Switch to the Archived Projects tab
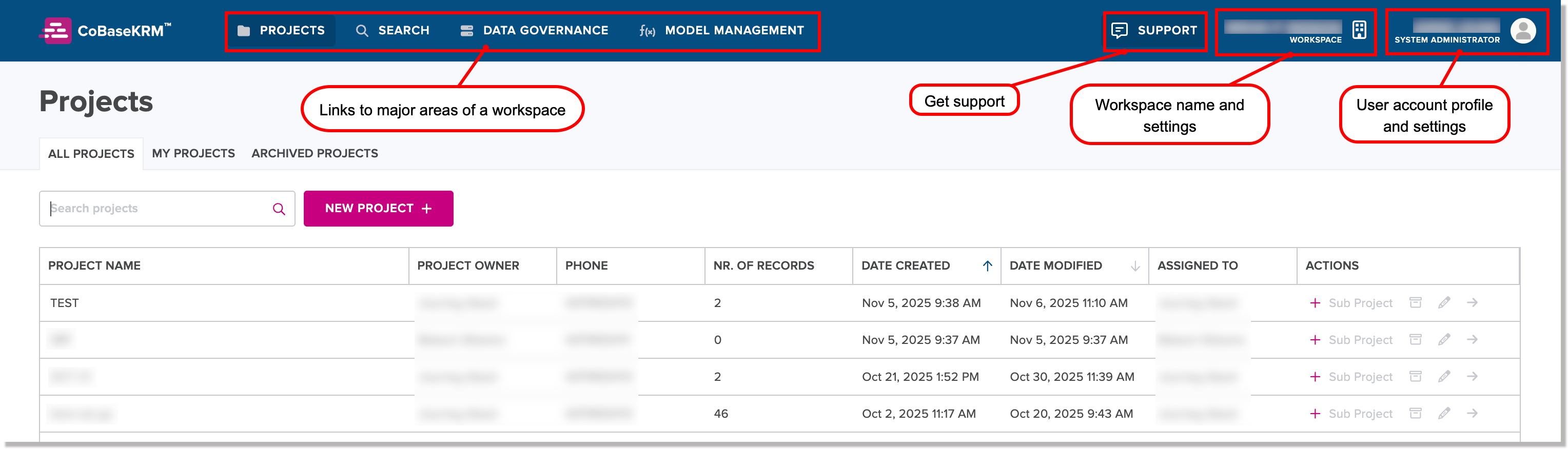Screen dimensions: 1568x449 click(x=314, y=153)
